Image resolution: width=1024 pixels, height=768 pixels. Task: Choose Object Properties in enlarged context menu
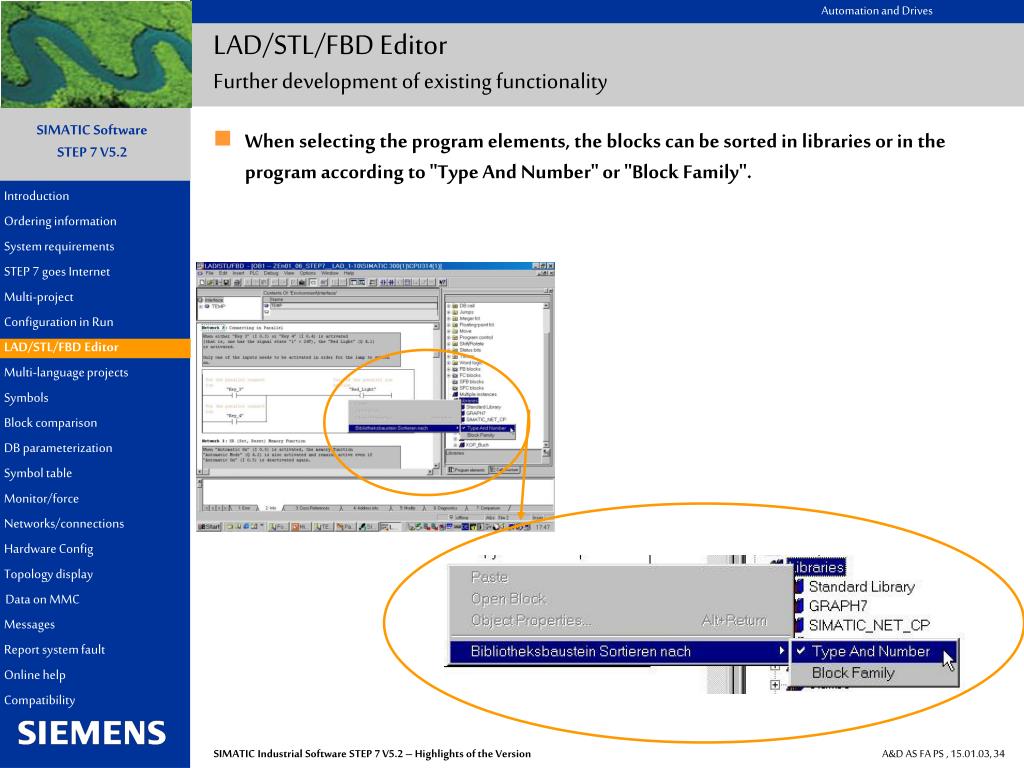click(531, 620)
